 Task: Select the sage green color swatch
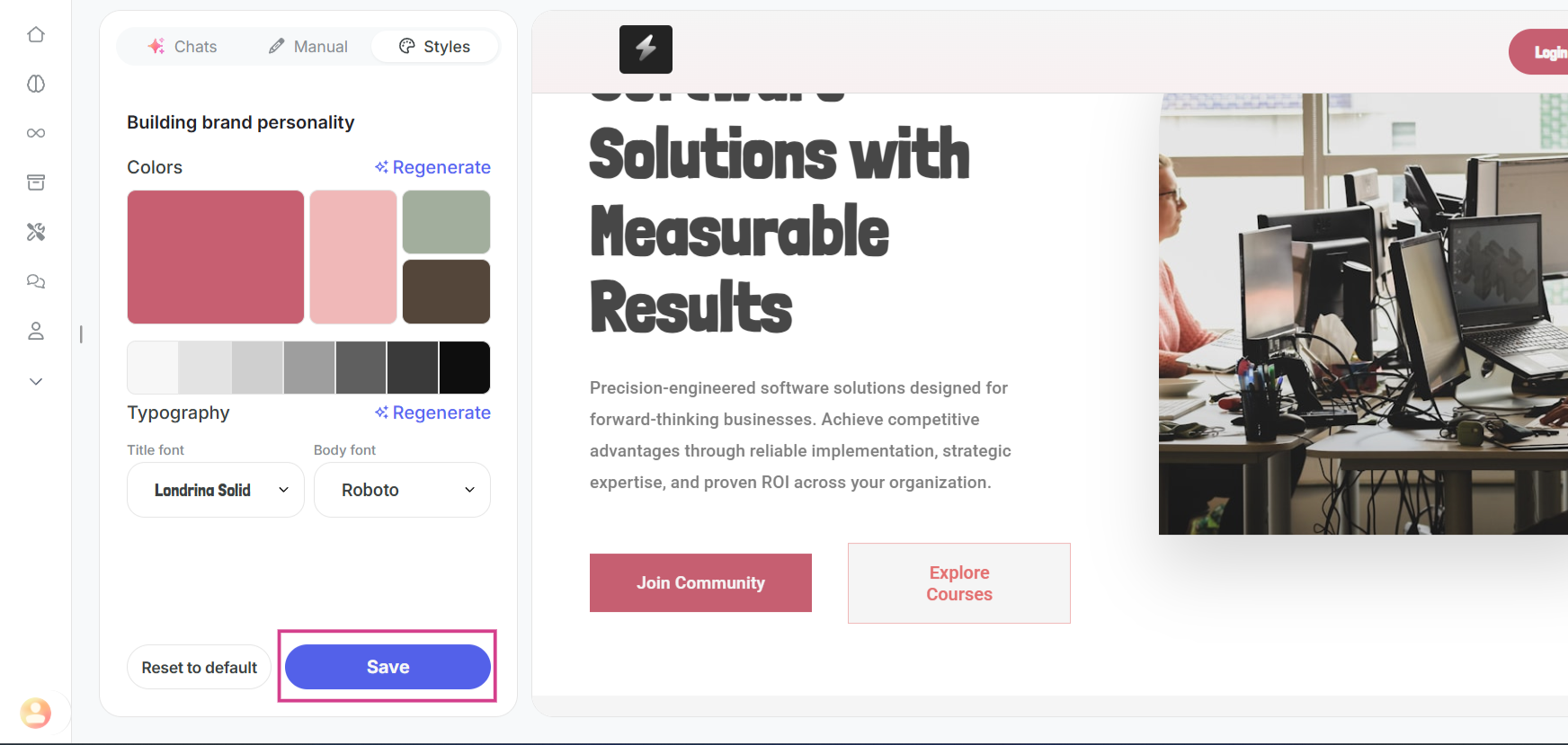[446, 222]
